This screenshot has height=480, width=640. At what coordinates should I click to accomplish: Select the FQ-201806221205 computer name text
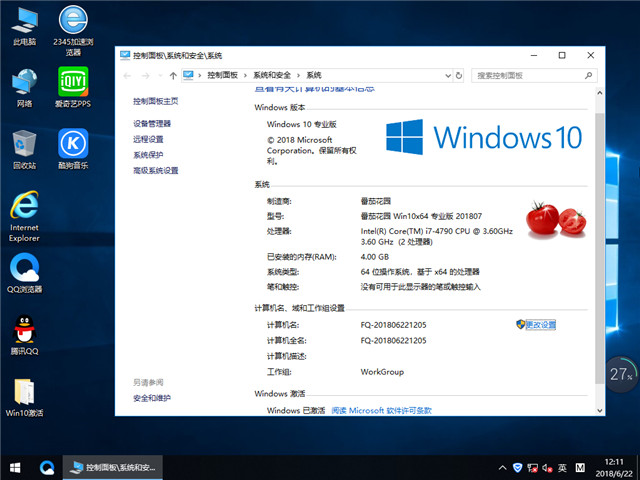point(393,325)
